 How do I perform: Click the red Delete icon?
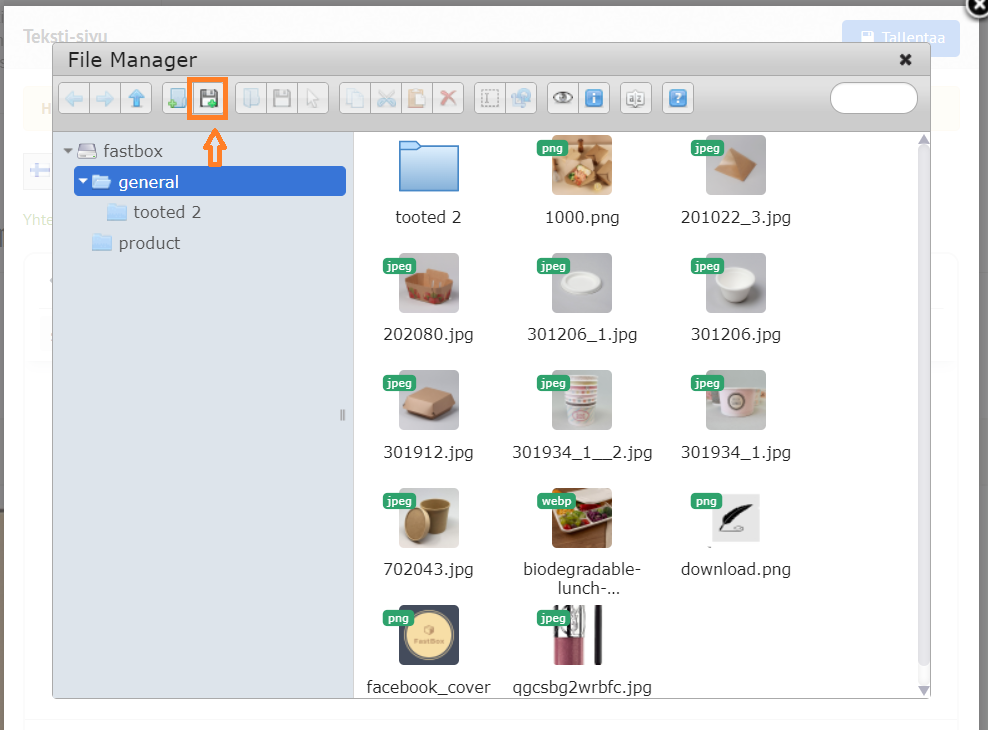pos(448,98)
